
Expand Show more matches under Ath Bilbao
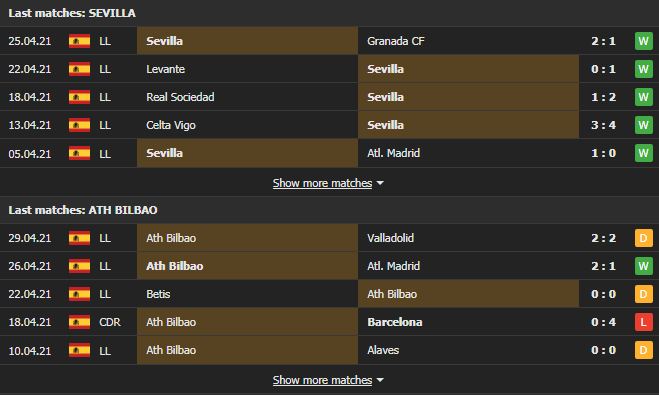coord(322,380)
